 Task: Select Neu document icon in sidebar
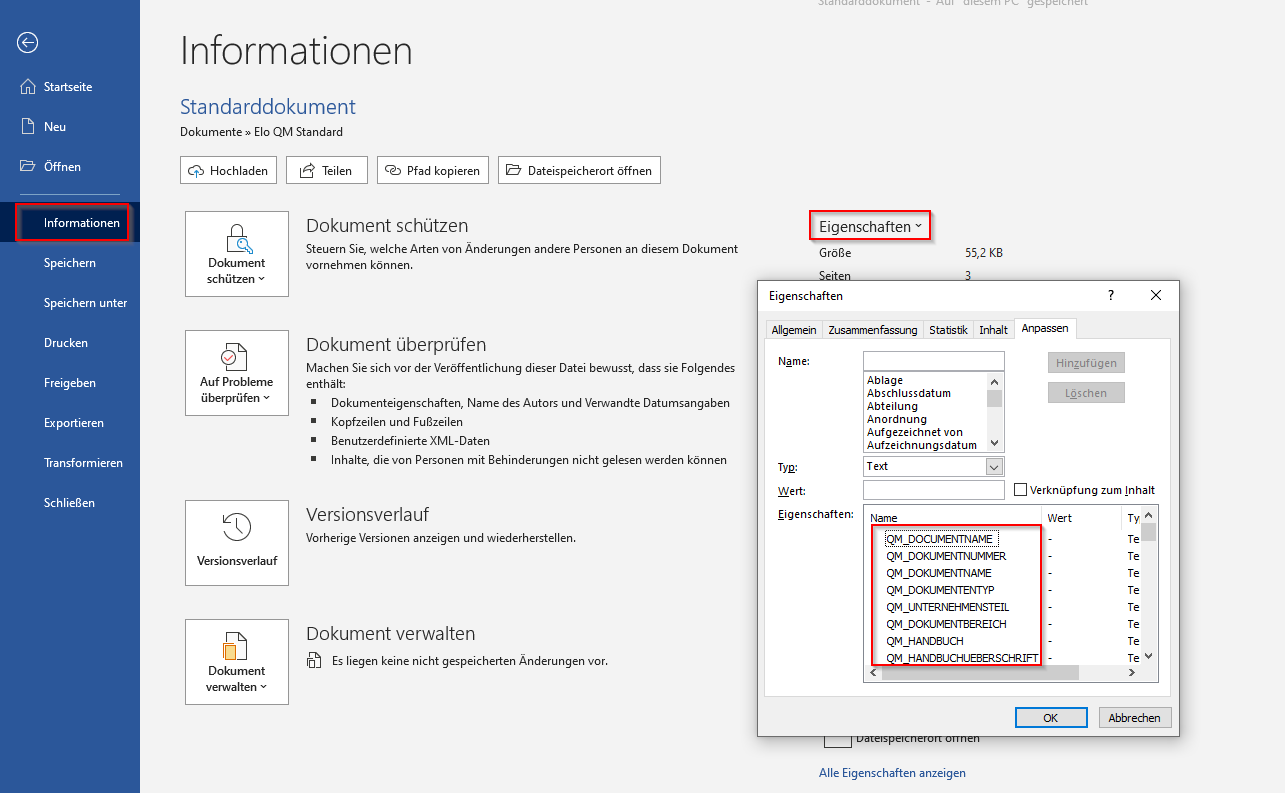[x=29, y=127]
